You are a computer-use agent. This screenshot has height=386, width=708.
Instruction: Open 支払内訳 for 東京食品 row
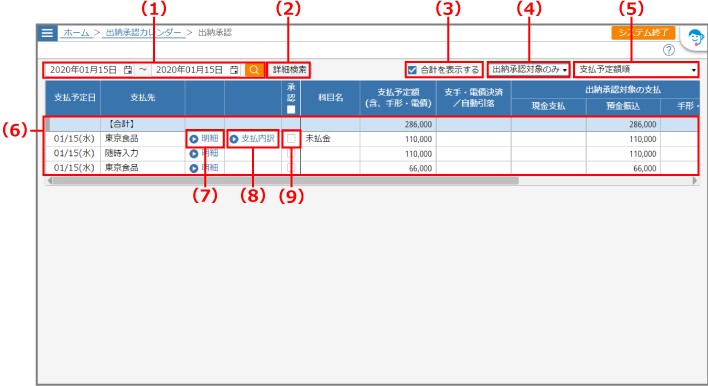(252, 139)
